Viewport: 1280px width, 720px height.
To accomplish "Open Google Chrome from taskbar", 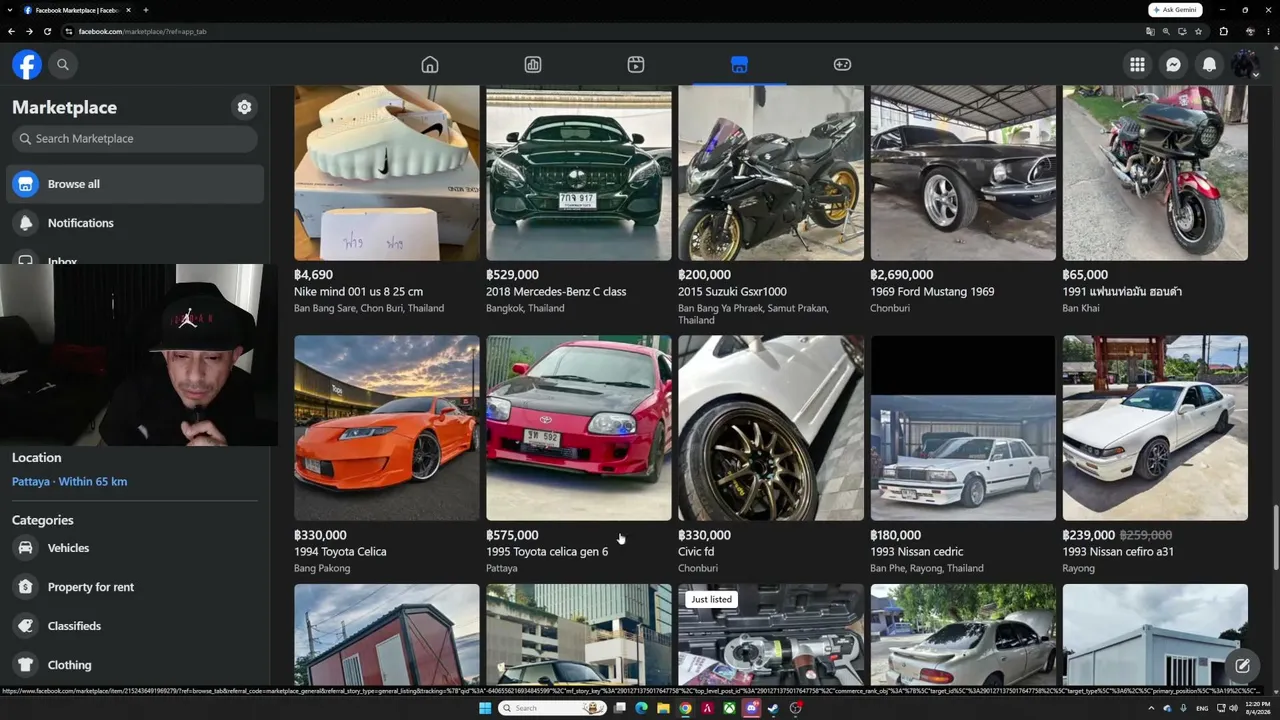I will click(685, 708).
